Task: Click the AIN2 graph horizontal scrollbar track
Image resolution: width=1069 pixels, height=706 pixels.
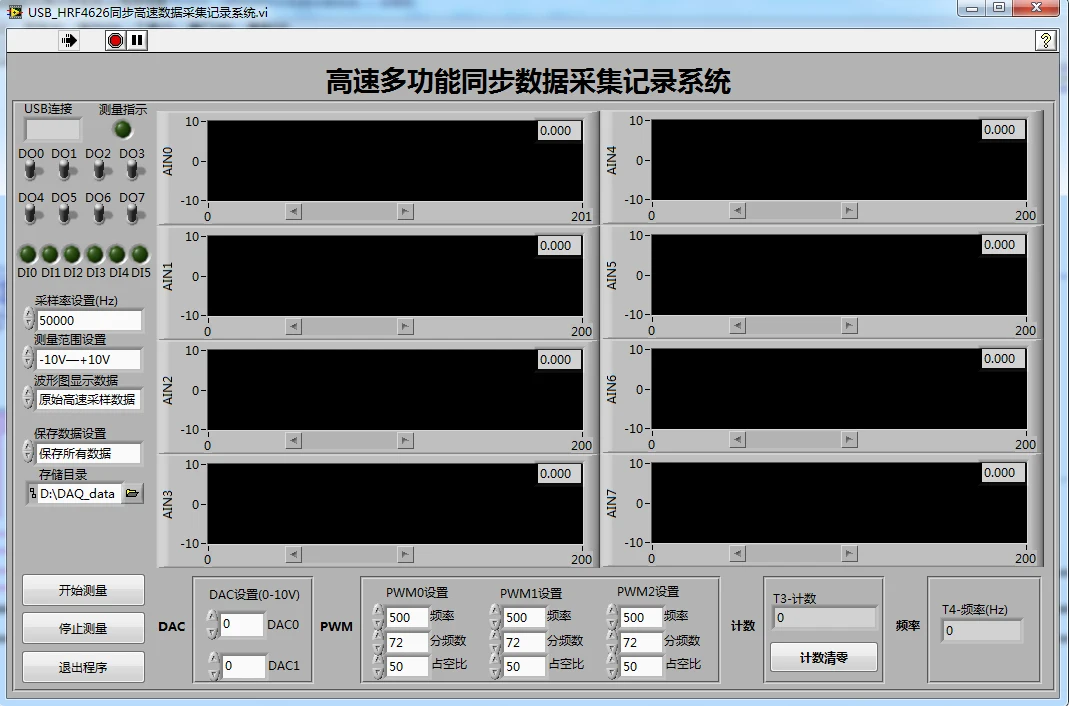Action: point(349,440)
